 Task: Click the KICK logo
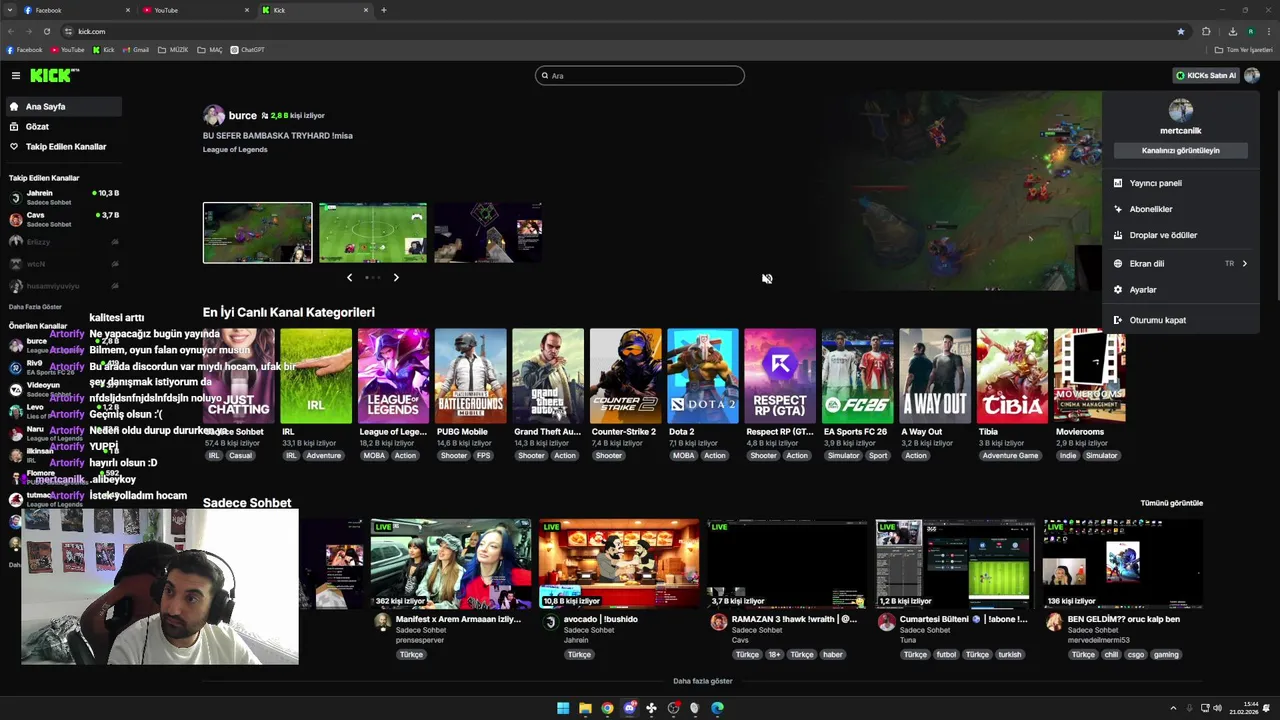(53, 75)
